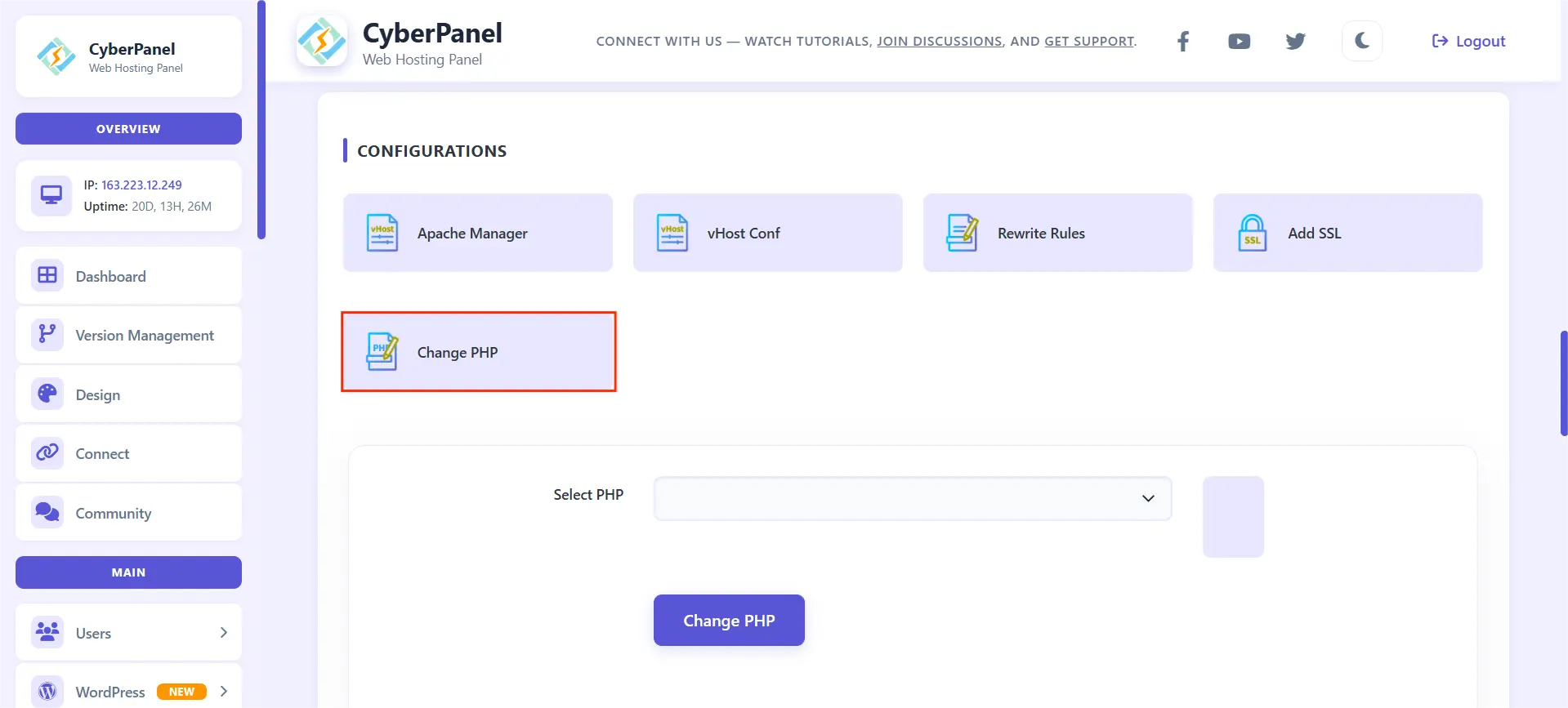Click the Change PHP configuration card
The image size is (1568, 708).
[478, 352]
